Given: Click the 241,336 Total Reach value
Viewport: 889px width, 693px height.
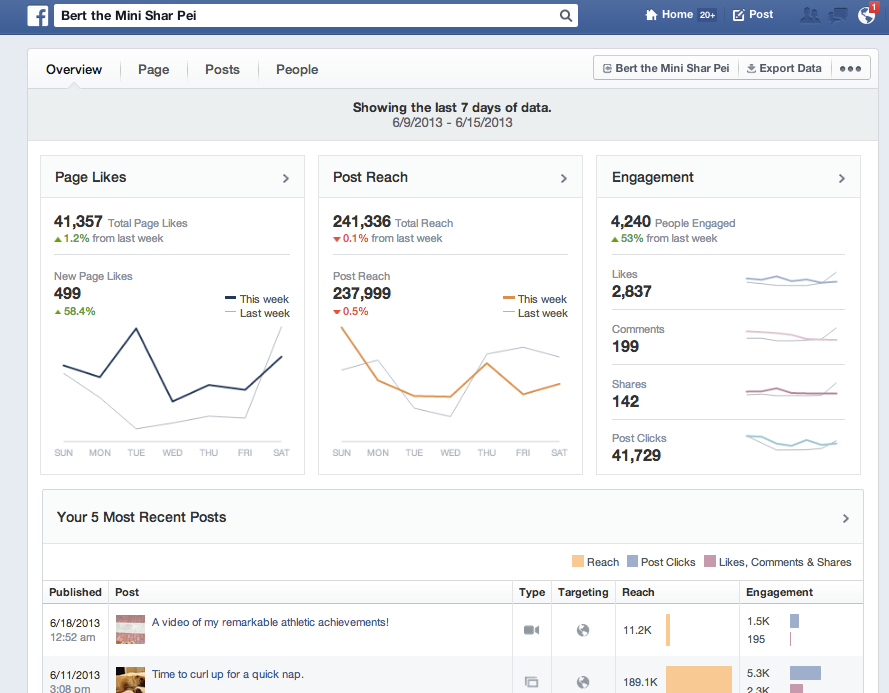Looking at the screenshot, I should (x=362, y=221).
